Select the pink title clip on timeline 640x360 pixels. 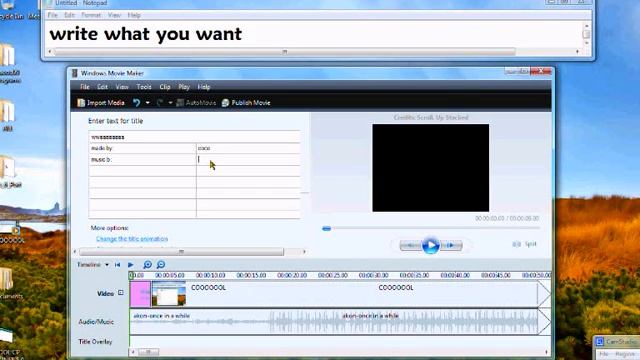[140, 294]
